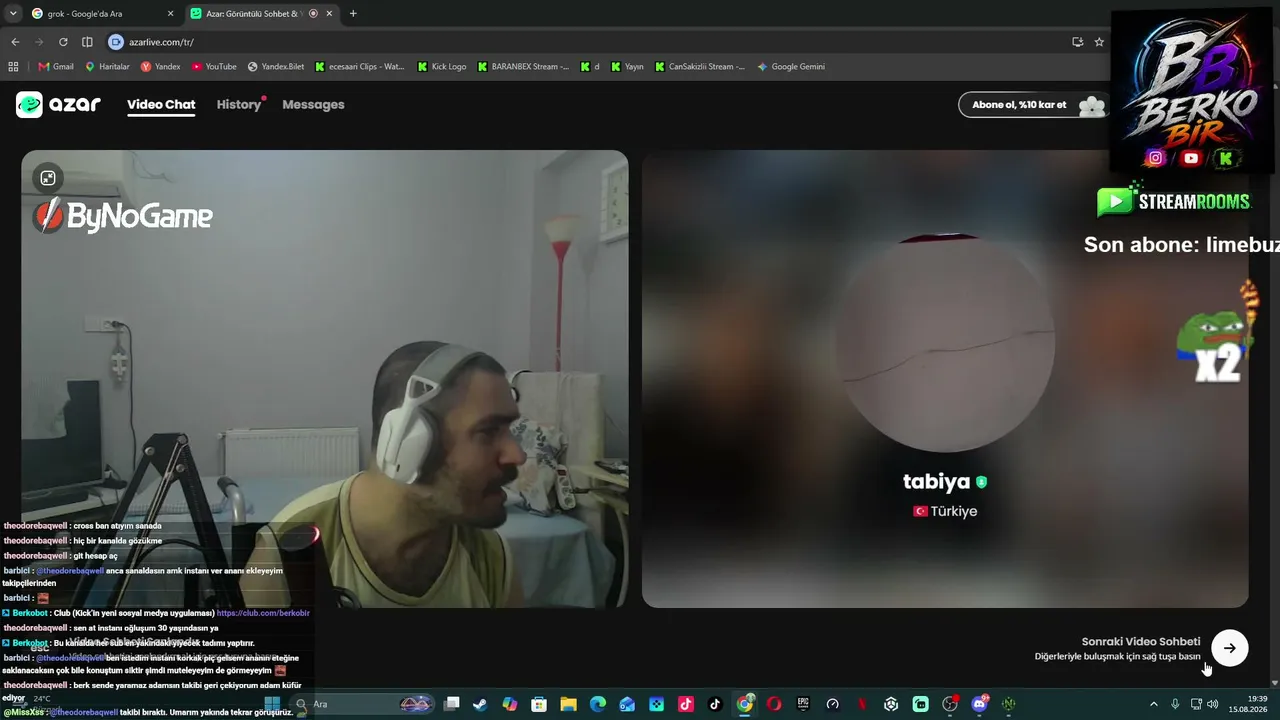Screen dimensions: 1280x720
Task: Click the Azar logo
Action: point(58,104)
